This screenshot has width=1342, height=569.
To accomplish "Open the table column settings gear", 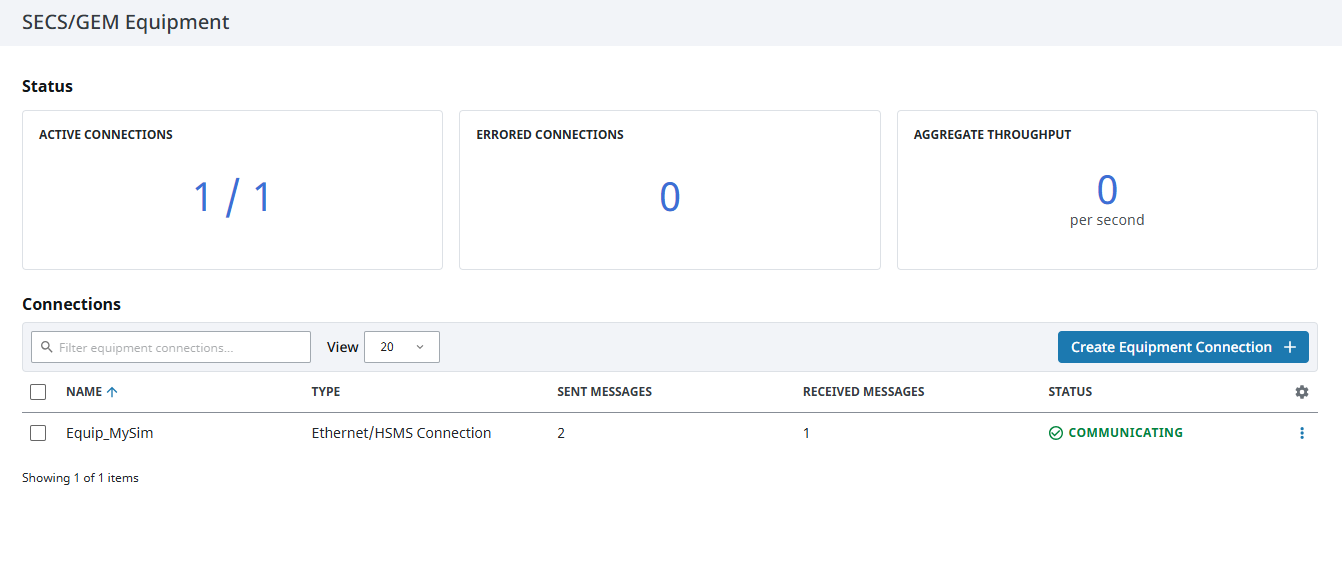I will click(x=1301, y=392).
